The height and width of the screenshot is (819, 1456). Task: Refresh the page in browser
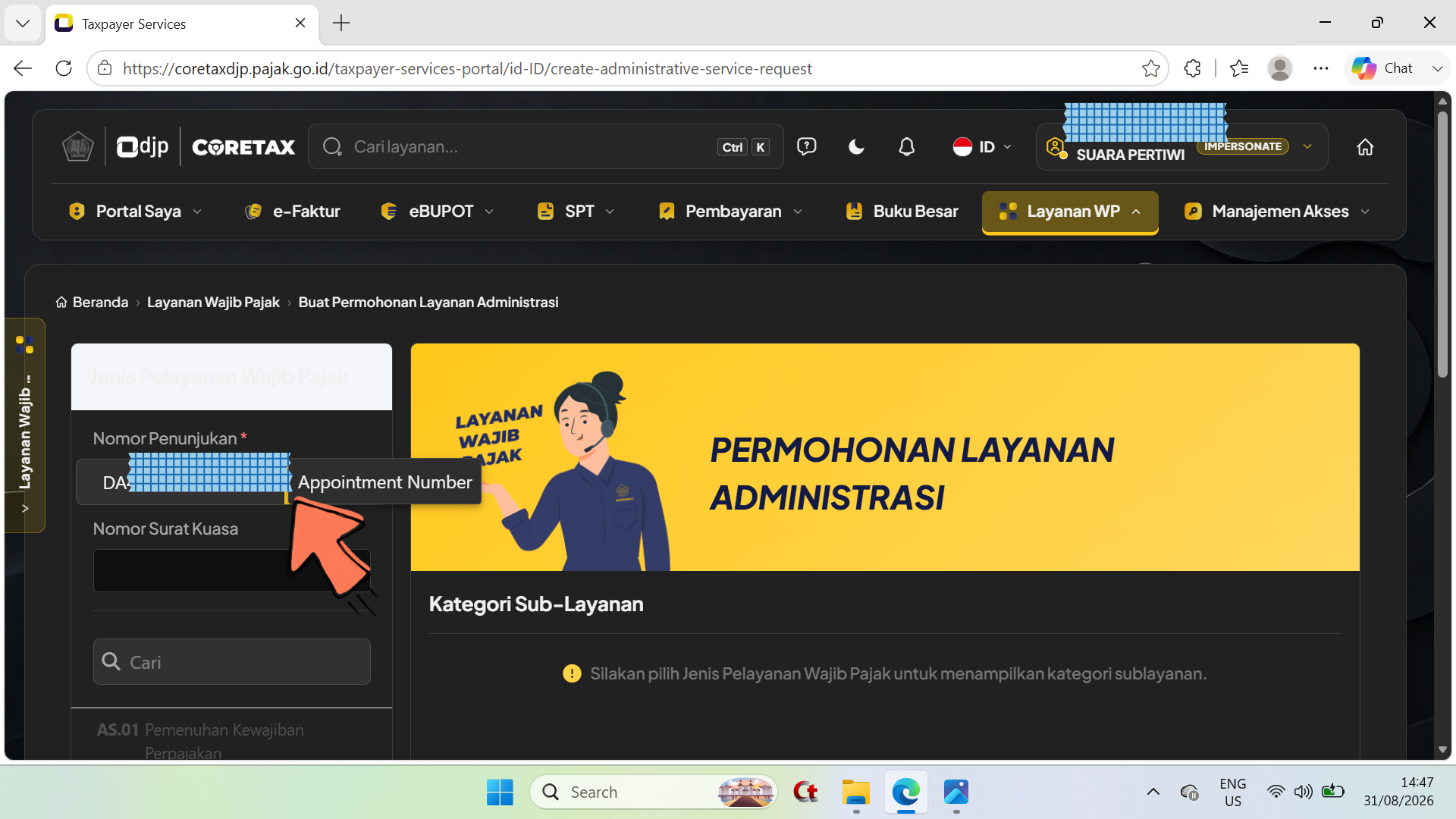click(64, 68)
